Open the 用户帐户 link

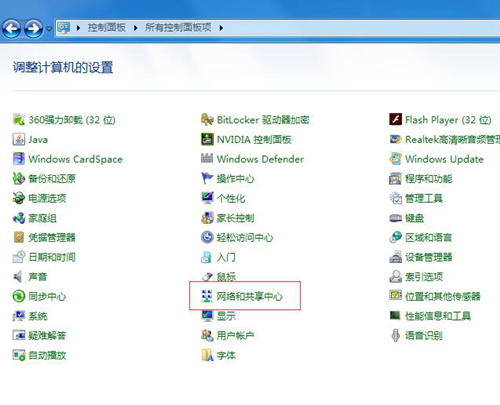(235, 335)
